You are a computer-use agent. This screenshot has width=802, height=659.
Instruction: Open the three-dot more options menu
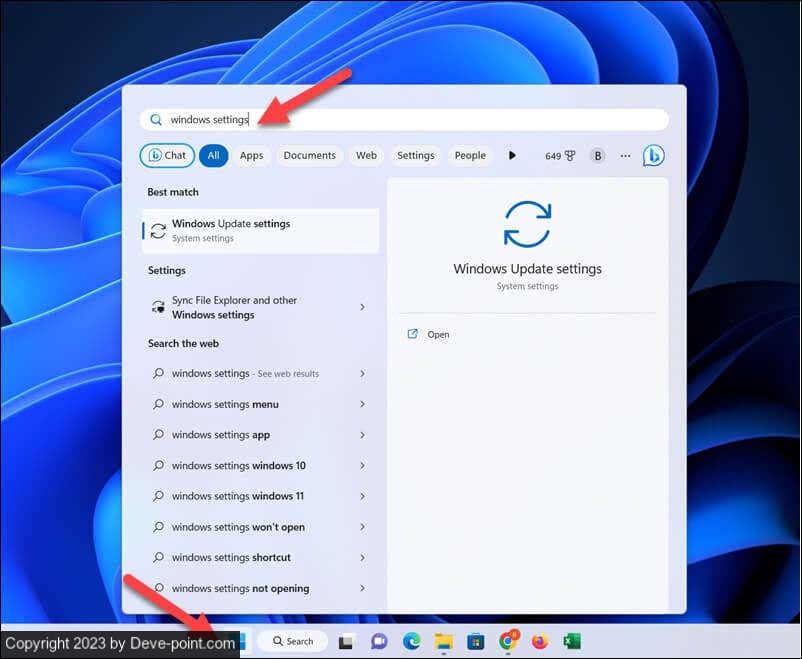(625, 155)
